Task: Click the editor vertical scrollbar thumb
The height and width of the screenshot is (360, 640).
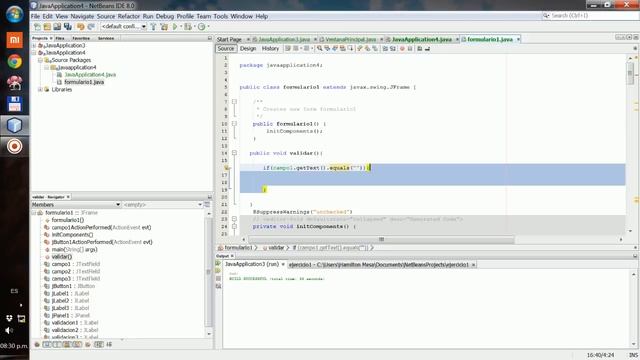Action: click(x=630, y=73)
